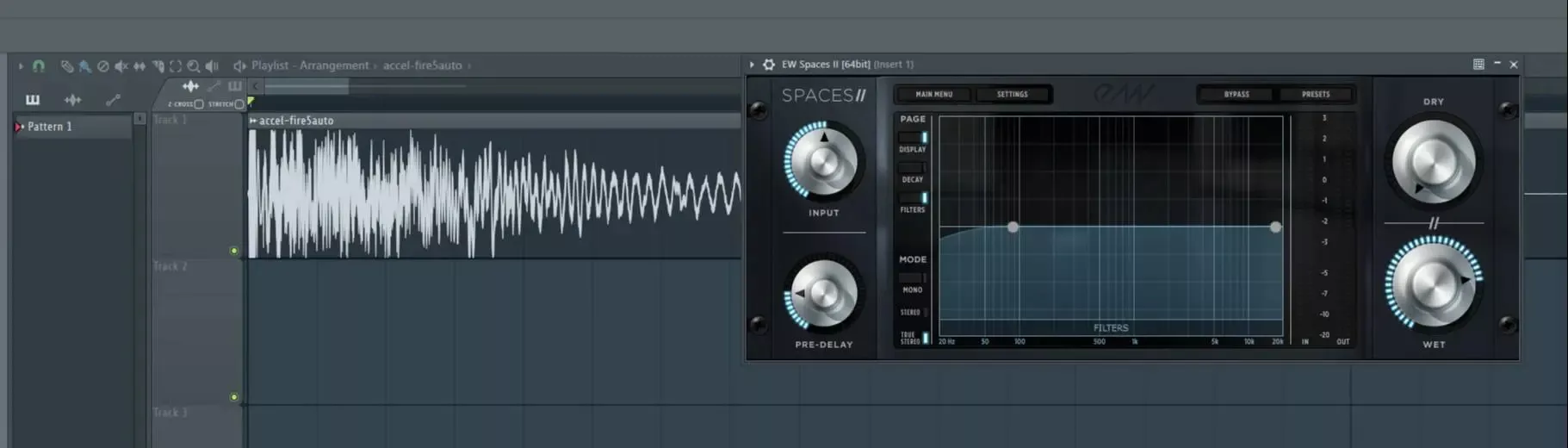1568x448 pixels.
Task: Click the BYPASS button
Action: click(1236, 95)
